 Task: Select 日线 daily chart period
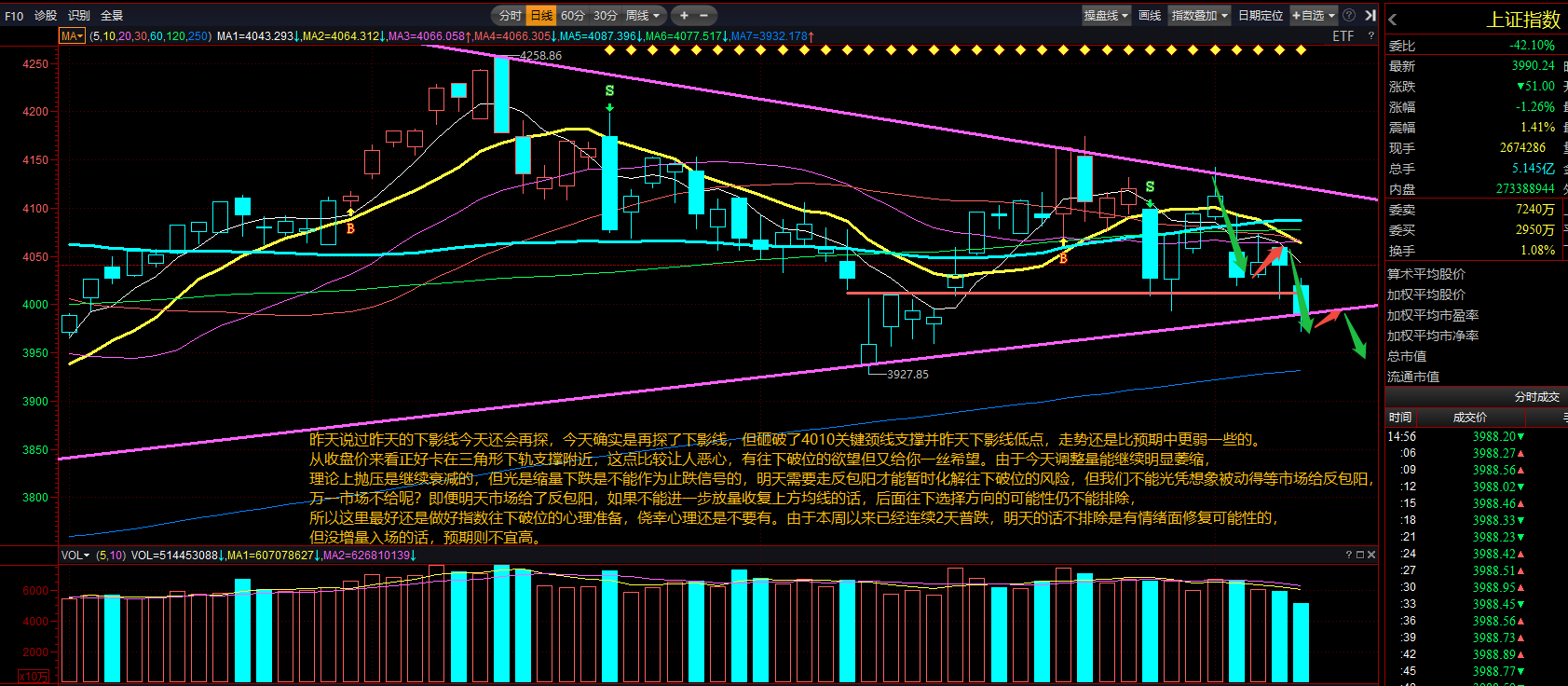coord(541,15)
